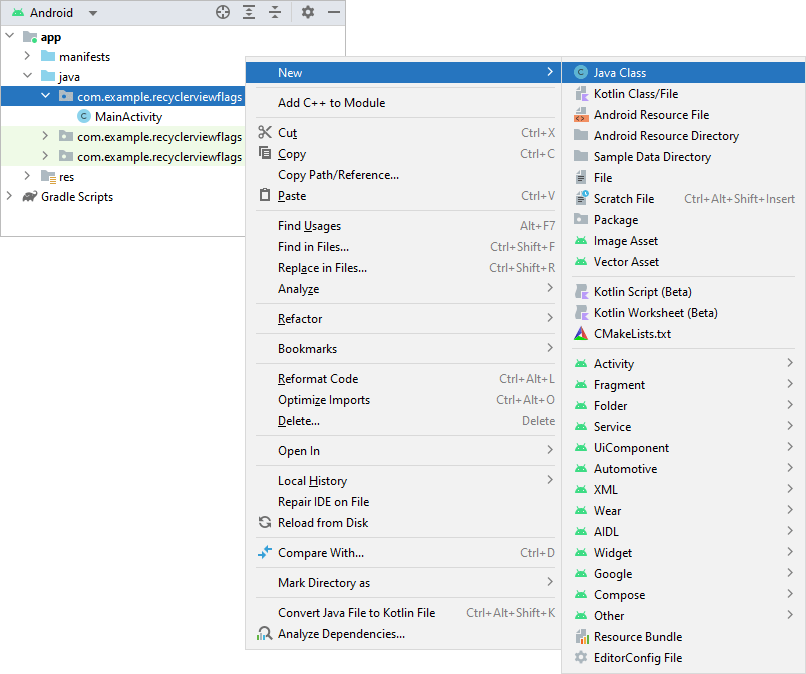Viewport: 806px width, 674px height.
Task: Click the Expand All icon in project toolbar
Action: coord(249,12)
